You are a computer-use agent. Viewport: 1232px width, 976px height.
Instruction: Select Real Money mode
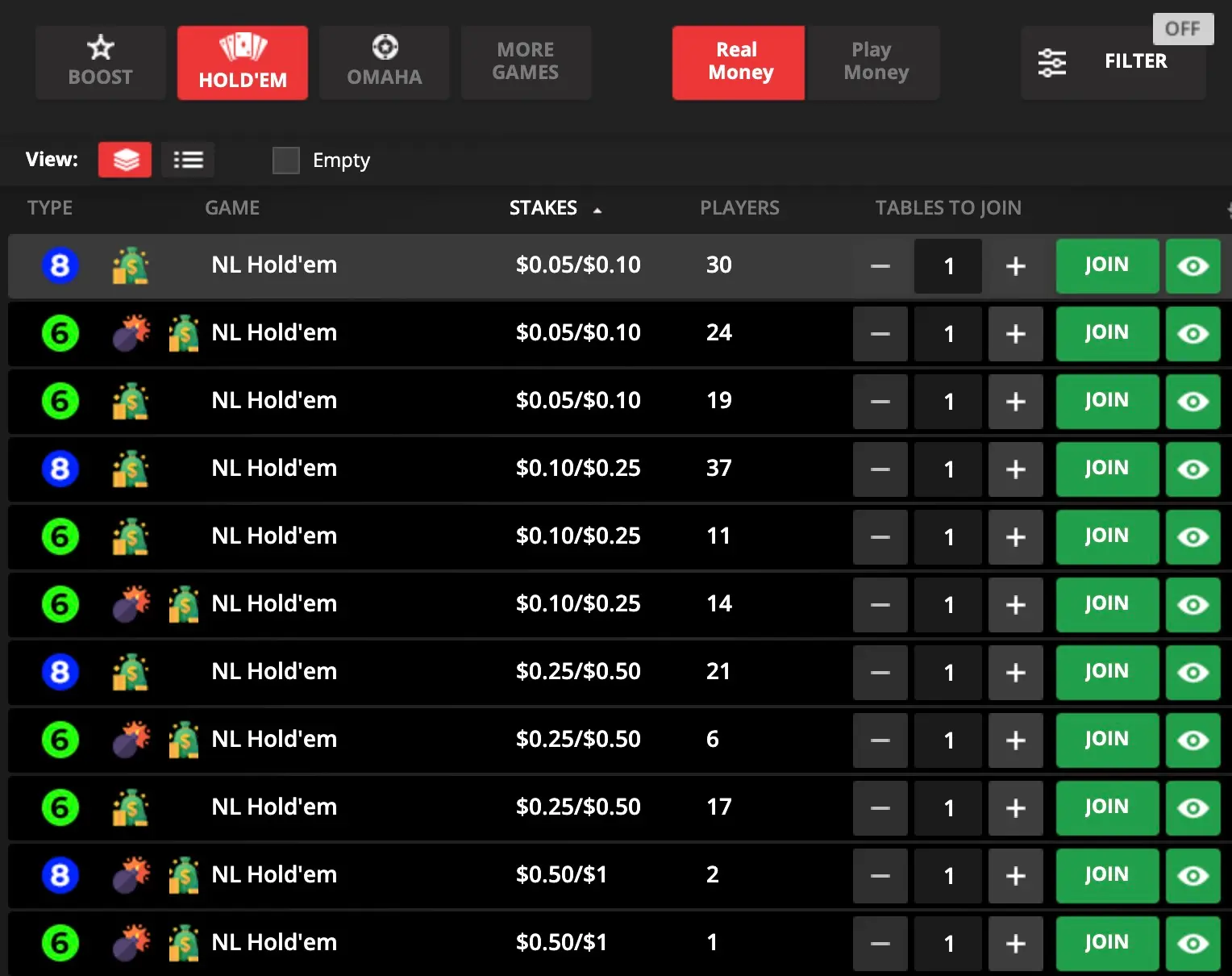pos(739,62)
